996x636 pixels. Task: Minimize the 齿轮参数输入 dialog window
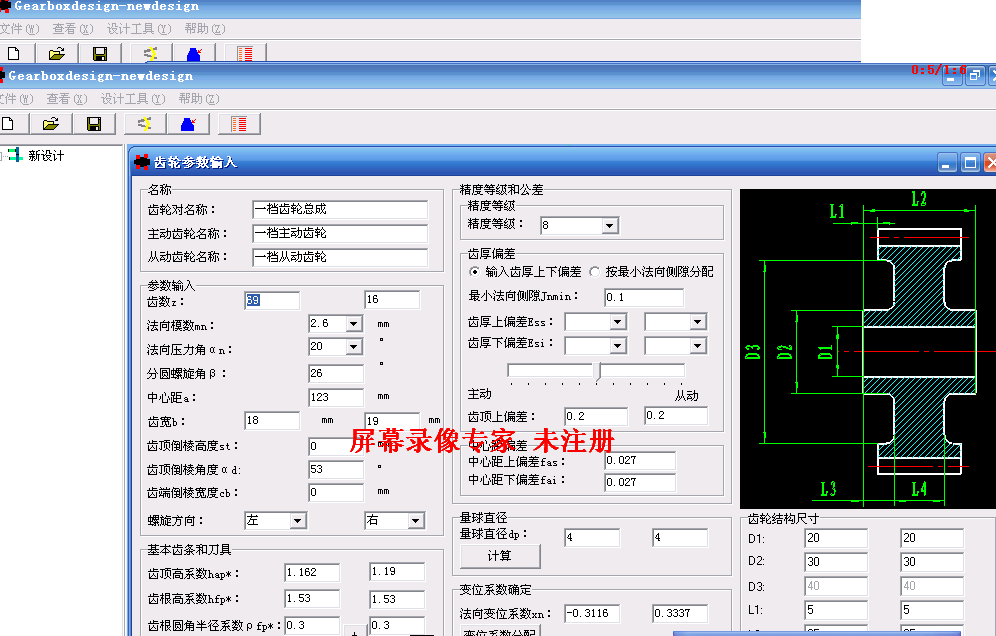point(947,163)
